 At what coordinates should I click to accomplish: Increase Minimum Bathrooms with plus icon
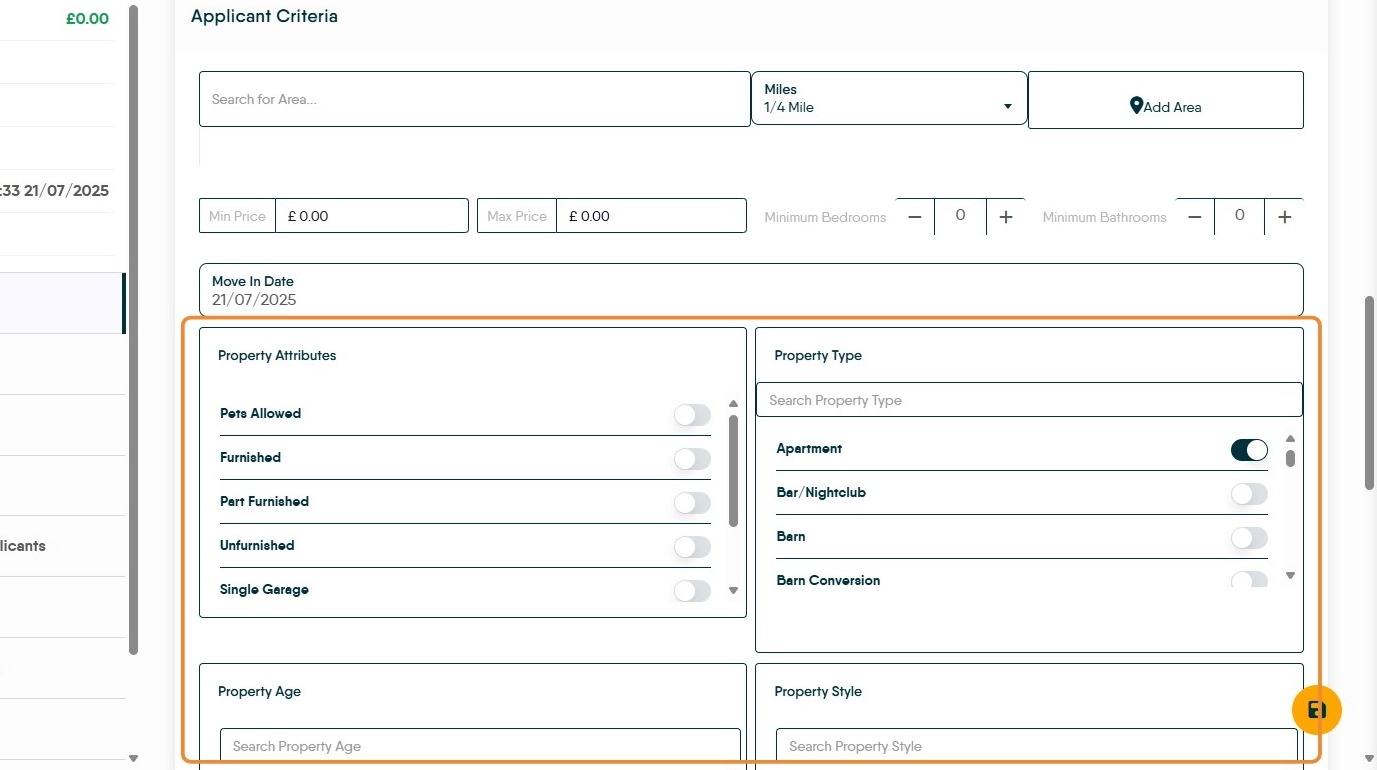pyautogui.click(x=1285, y=217)
